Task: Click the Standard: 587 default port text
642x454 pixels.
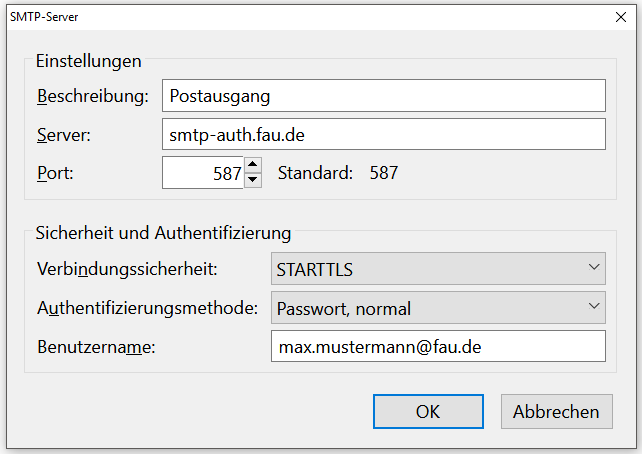Action: pyautogui.click(x=338, y=173)
